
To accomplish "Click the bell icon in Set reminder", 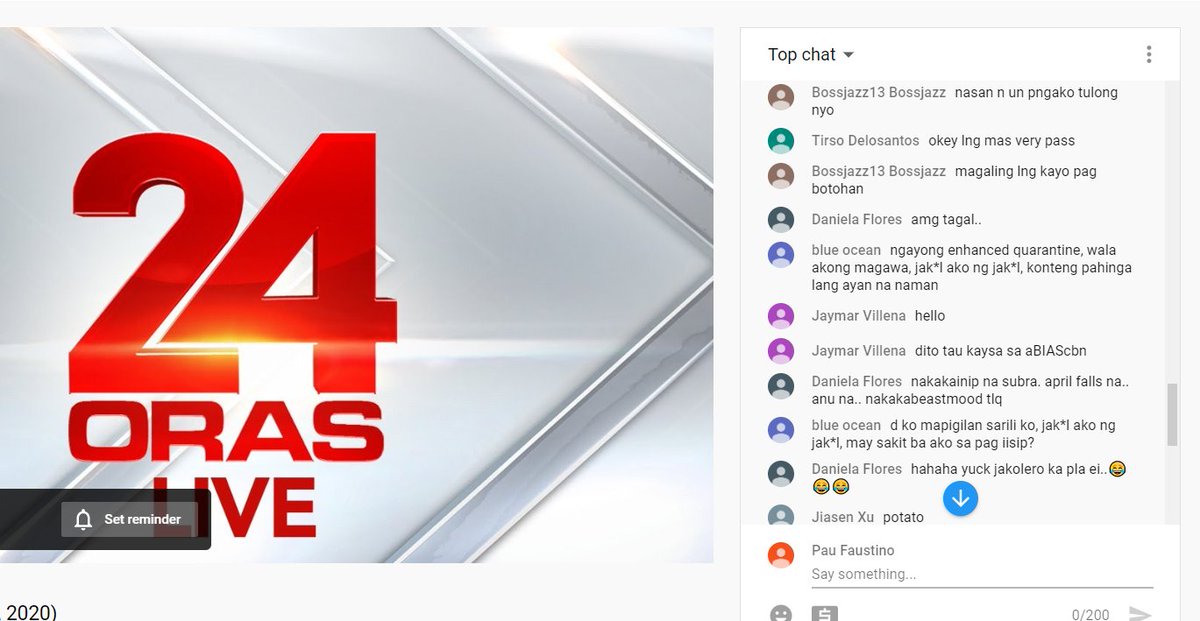I will (84, 519).
